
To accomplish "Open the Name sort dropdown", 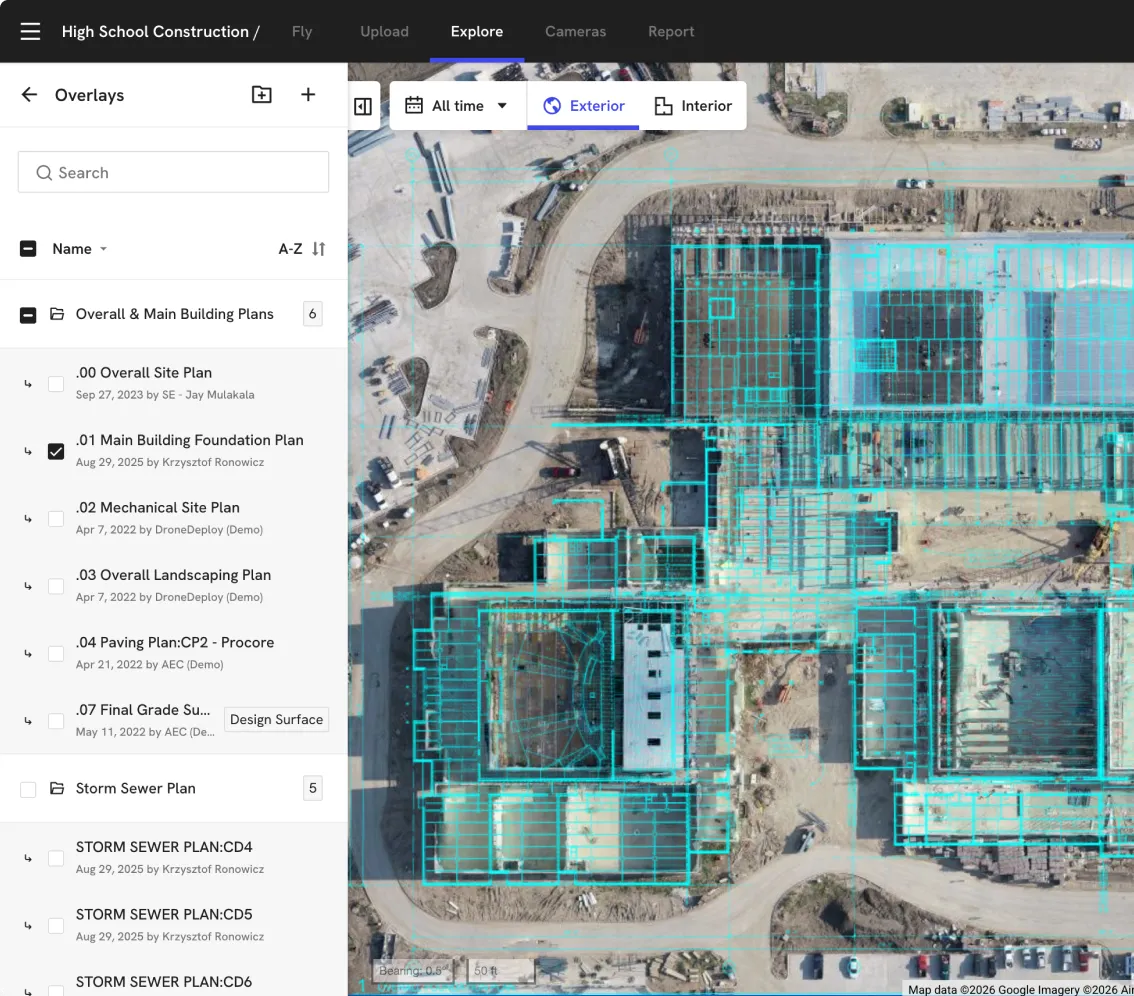I will (x=80, y=249).
